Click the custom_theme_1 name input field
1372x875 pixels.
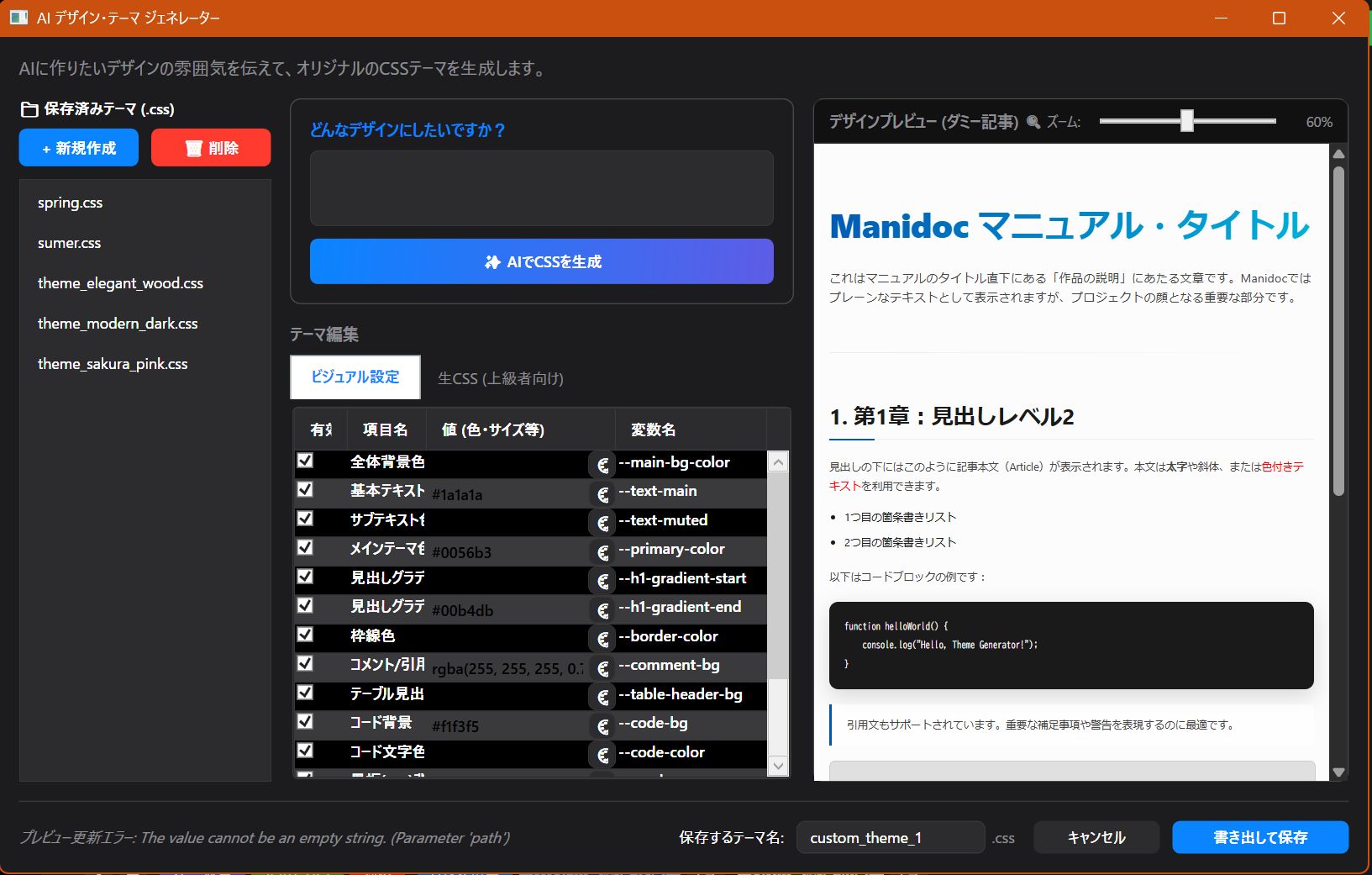tap(890, 837)
